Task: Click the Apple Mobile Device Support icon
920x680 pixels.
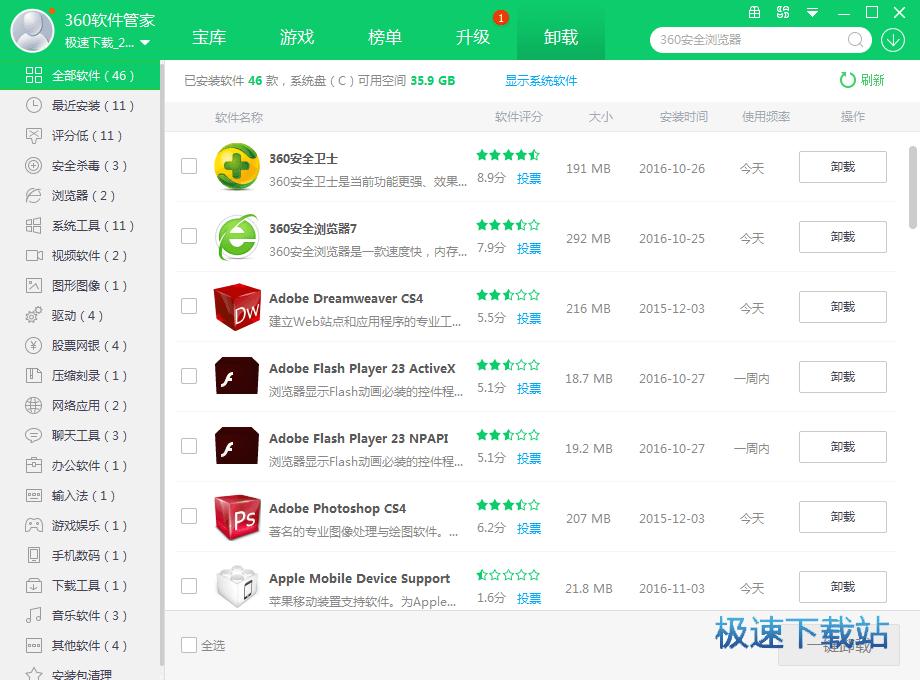Action: tap(237, 587)
